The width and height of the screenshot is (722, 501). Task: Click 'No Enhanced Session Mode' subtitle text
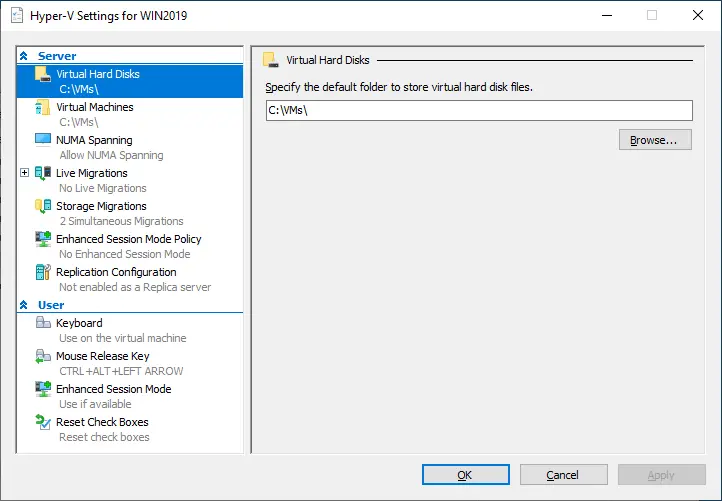125,254
